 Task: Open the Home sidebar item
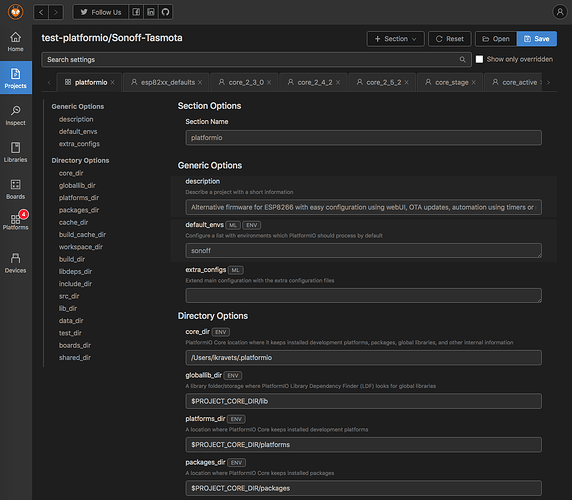[x=15, y=42]
